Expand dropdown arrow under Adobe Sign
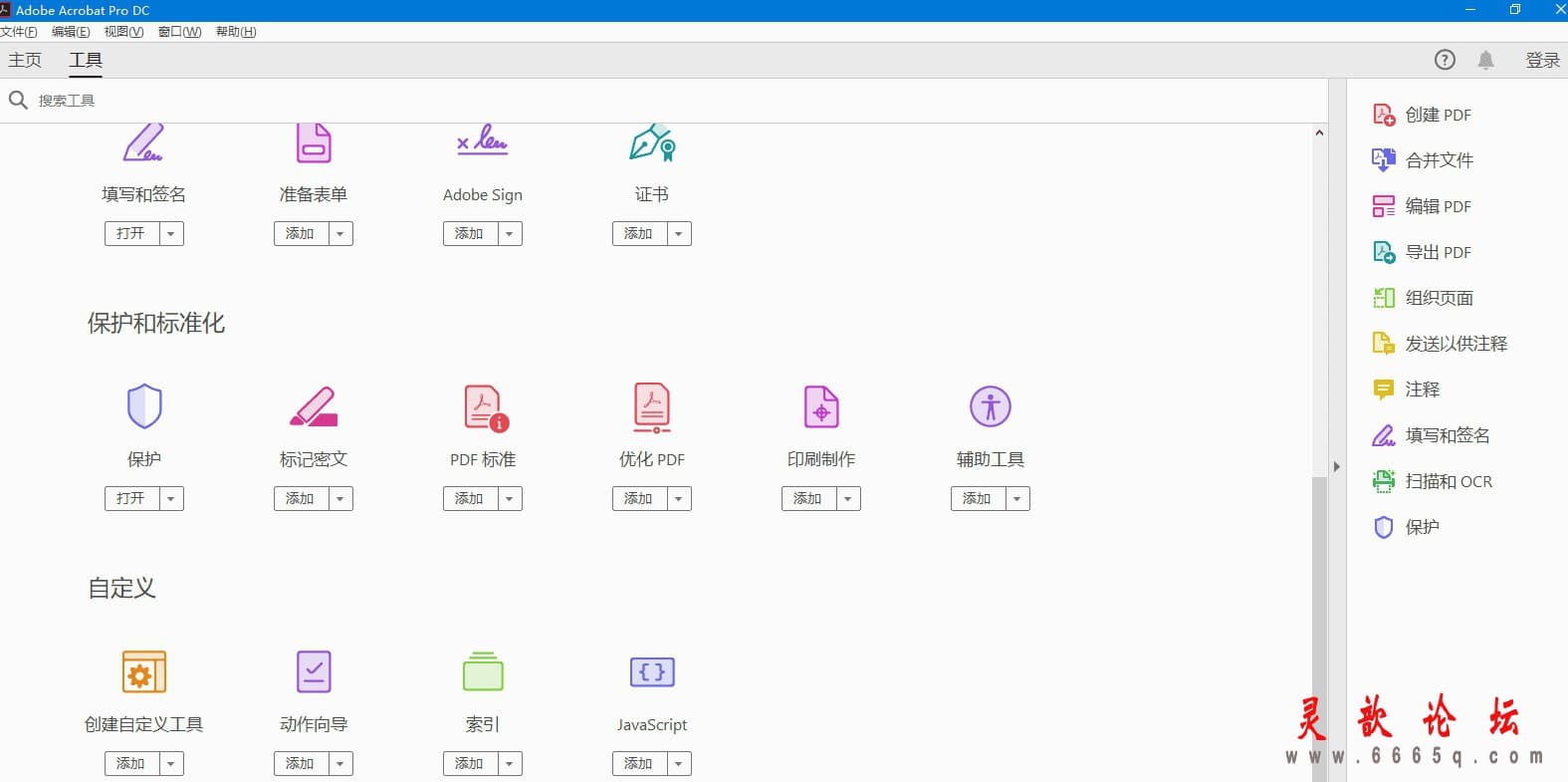The image size is (1568, 782). [510, 234]
